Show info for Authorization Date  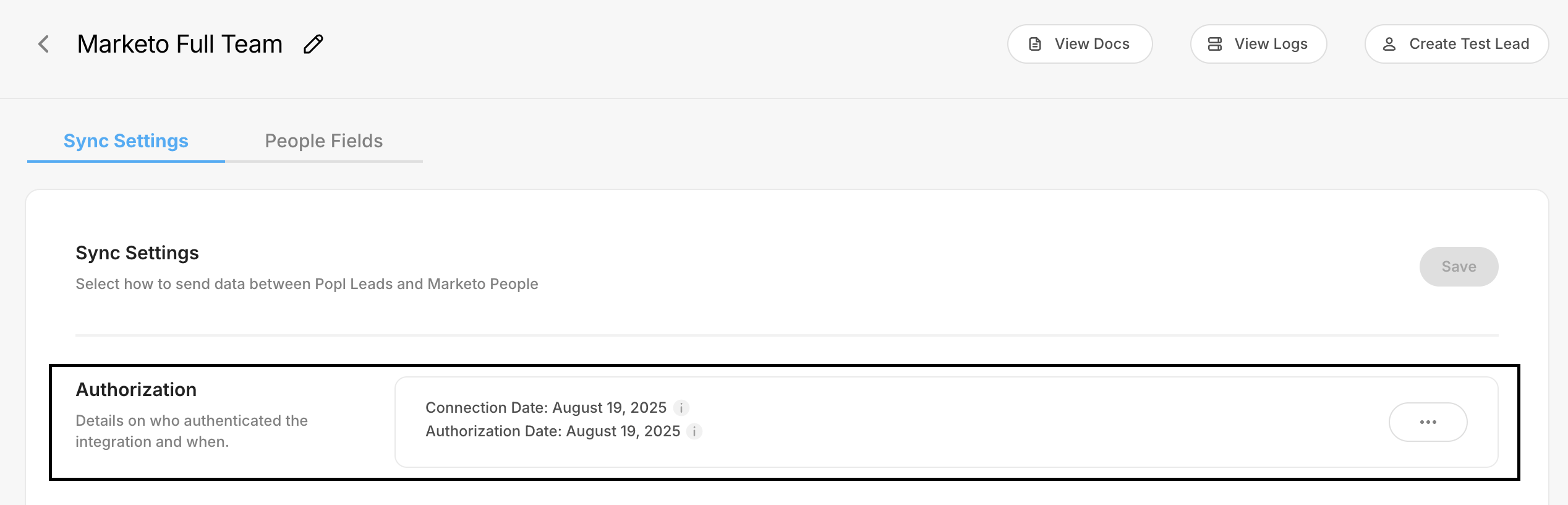[695, 431]
